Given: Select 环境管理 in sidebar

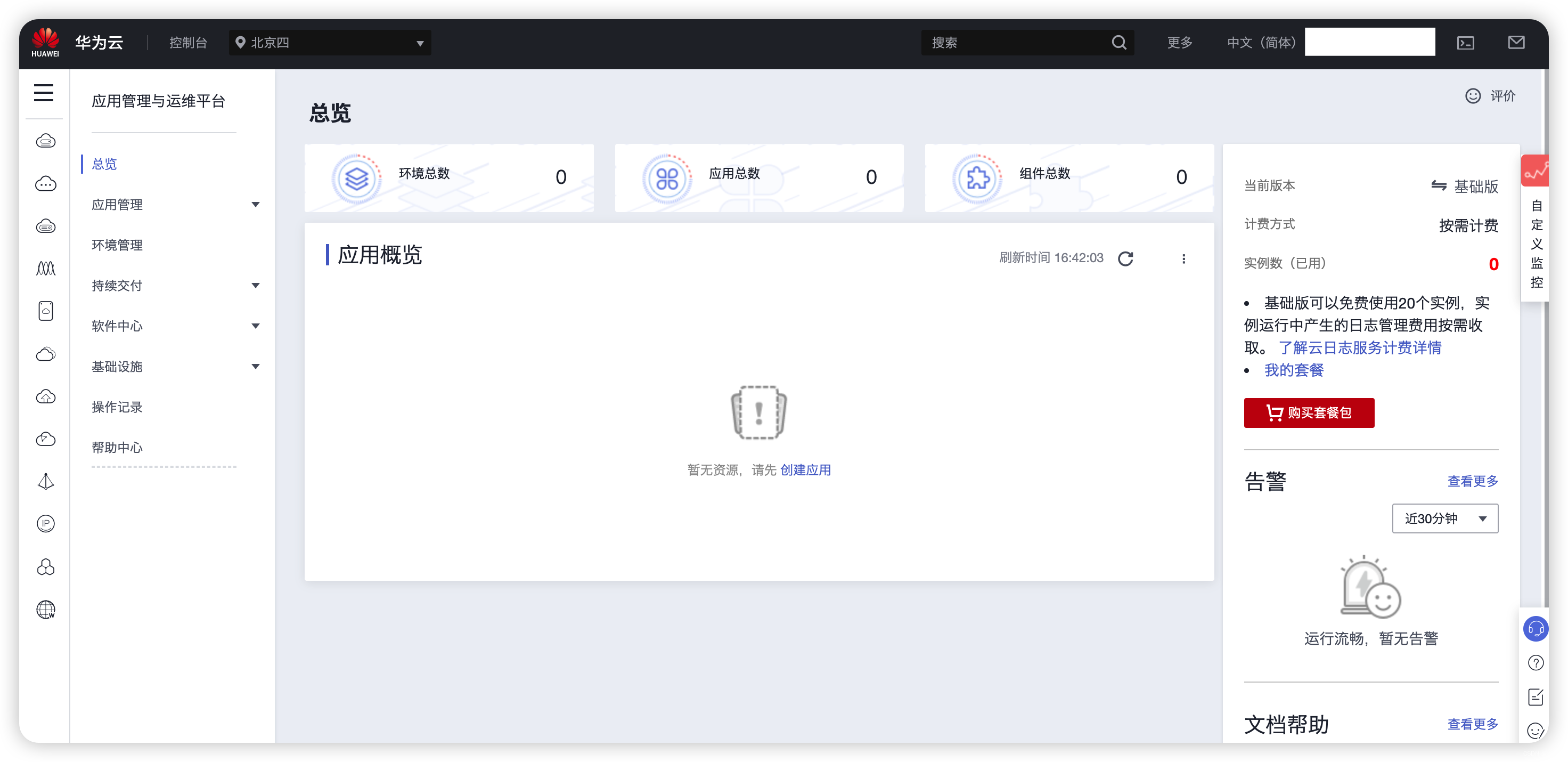Looking at the screenshot, I should click(x=117, y=245).
